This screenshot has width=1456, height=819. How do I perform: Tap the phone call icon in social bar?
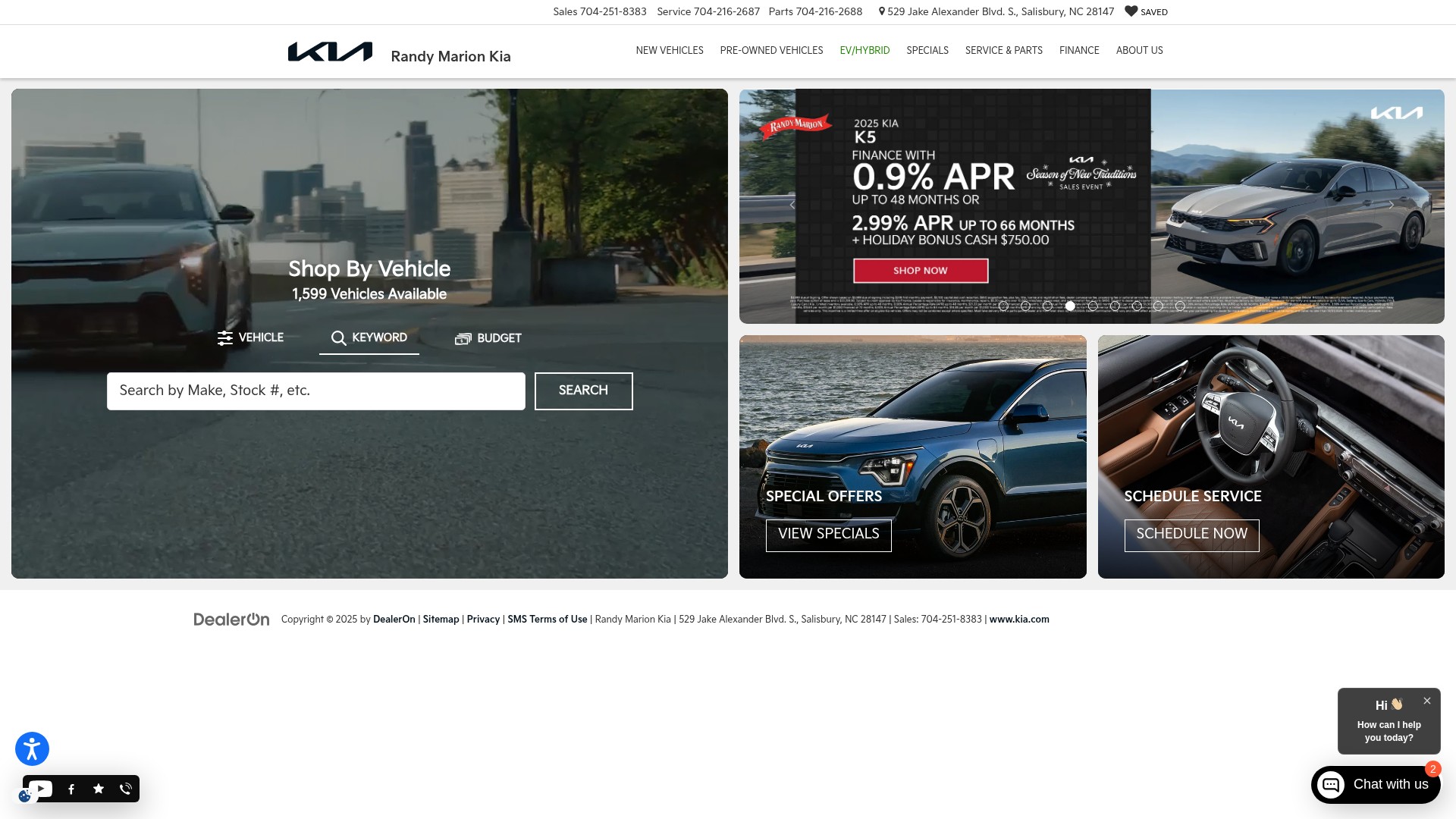point(126,789)
